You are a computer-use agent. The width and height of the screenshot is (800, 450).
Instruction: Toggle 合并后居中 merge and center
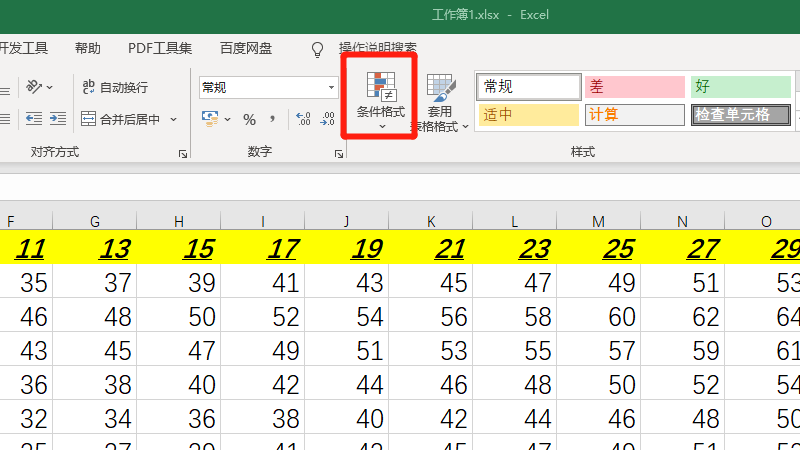(121, 120)
